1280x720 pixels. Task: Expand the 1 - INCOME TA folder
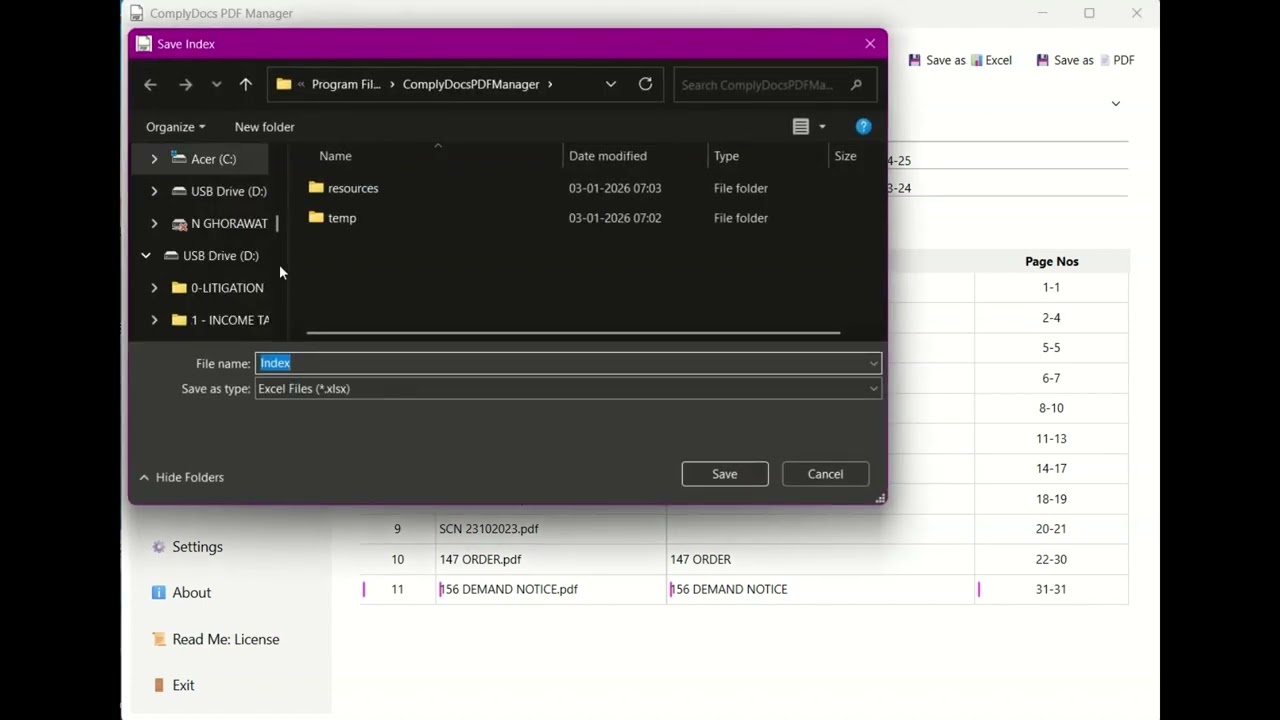point(154,320)
